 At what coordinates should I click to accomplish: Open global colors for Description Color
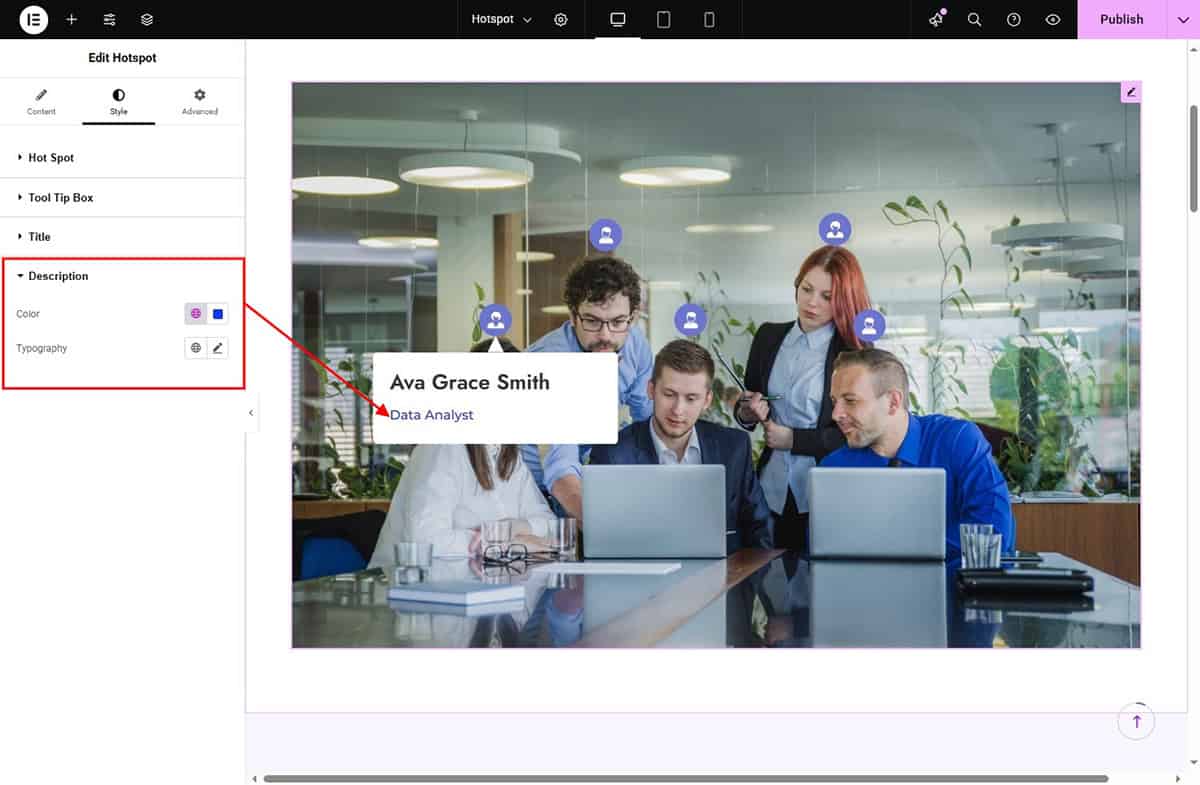(196, 314)
